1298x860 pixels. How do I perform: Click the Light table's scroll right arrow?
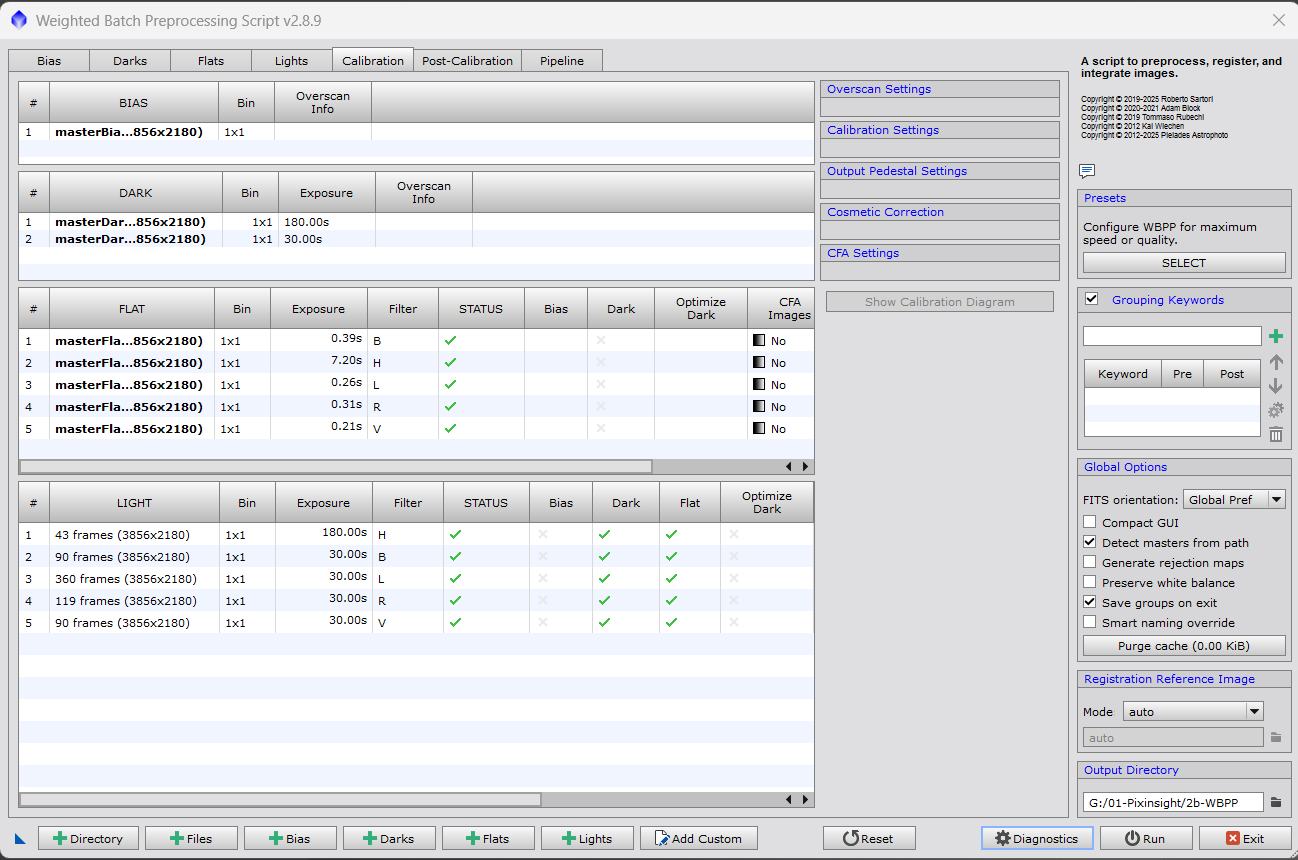pyautogui.click(x=805, y=800)
